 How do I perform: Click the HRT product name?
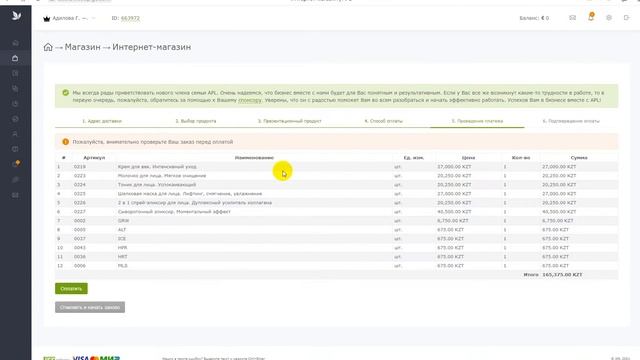122,257
